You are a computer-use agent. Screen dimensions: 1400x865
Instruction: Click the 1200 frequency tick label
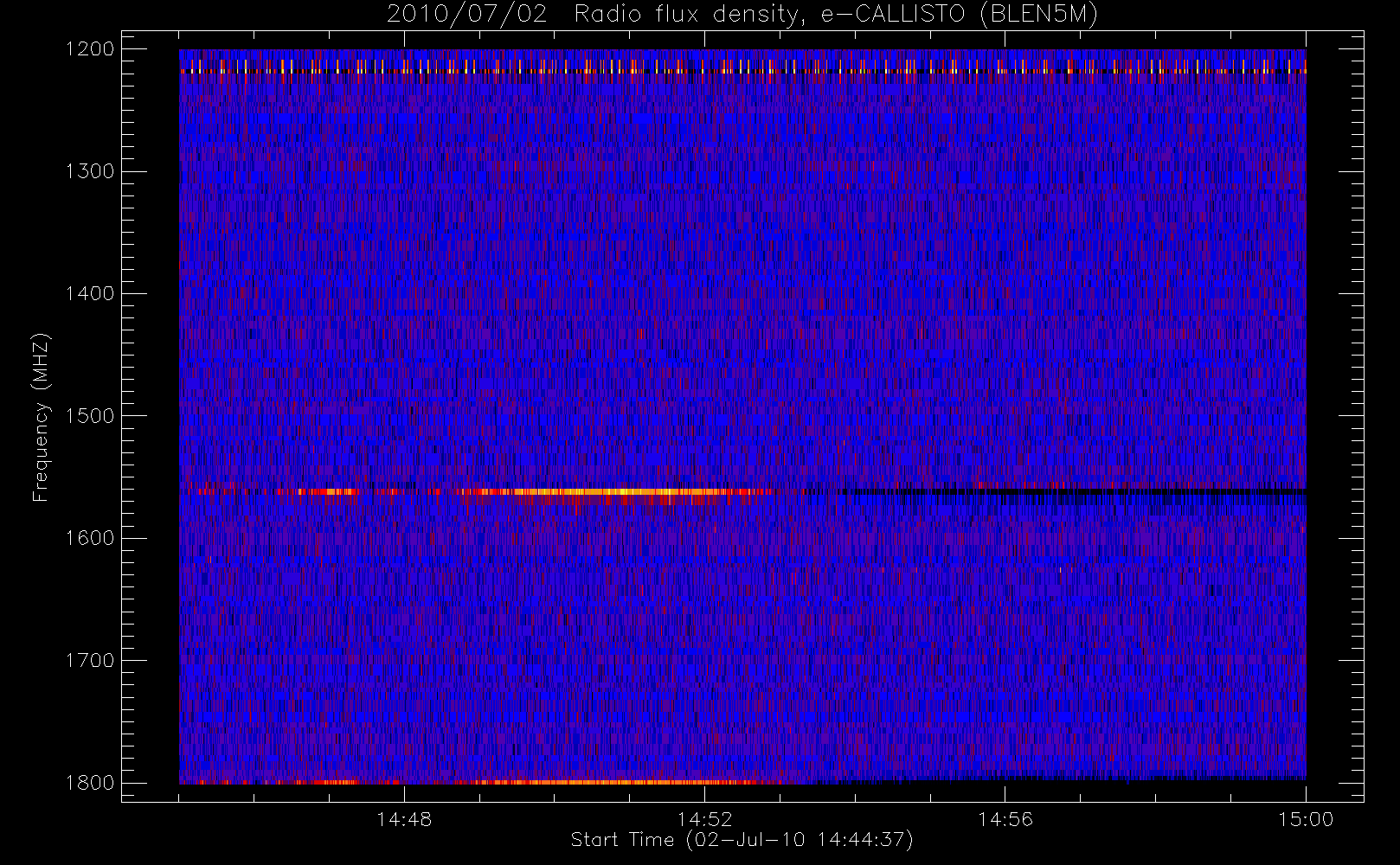click(x=90, y=49)
